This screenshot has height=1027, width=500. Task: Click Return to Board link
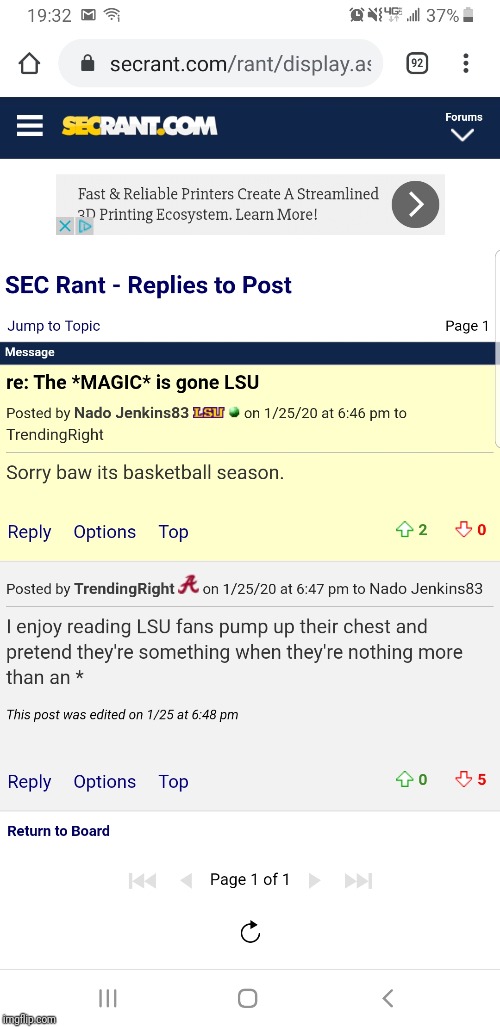(58, 831)
